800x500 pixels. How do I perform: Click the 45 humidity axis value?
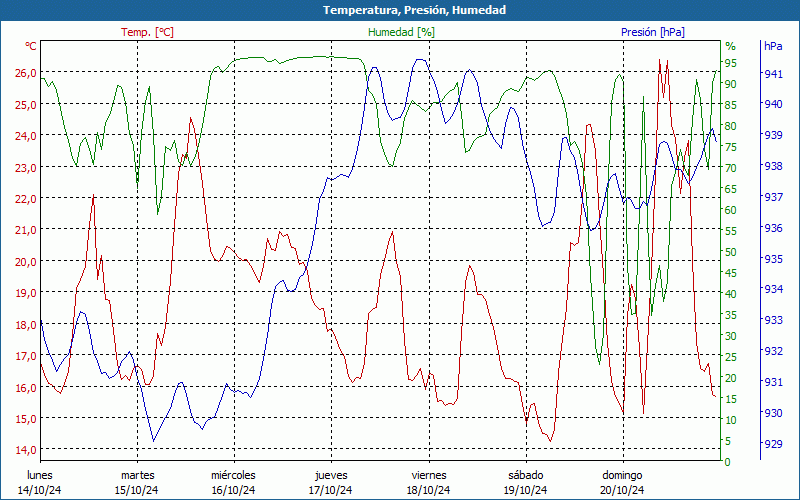click(x=731, y=273)
